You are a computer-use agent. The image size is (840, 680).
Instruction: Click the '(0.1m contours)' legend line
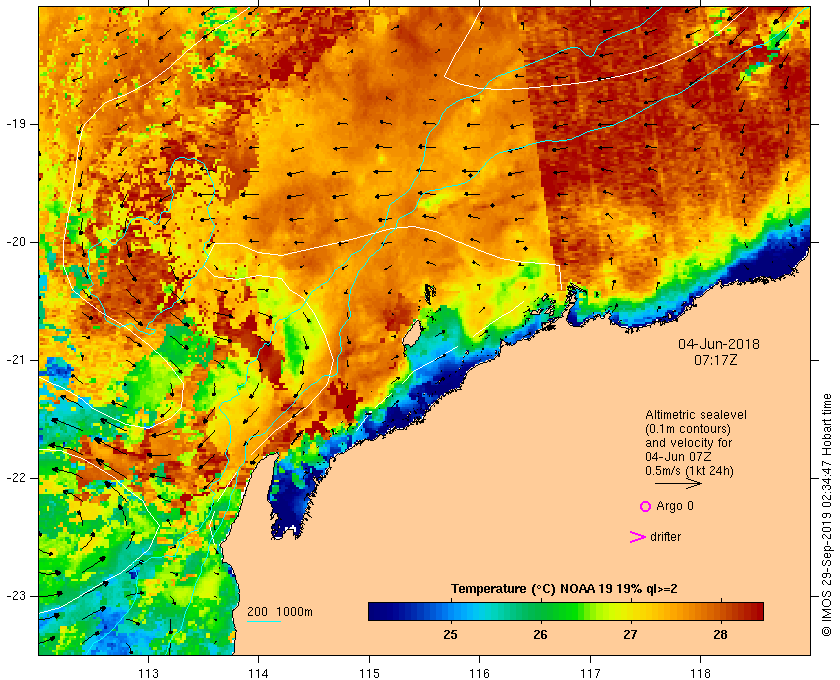tap(688, 429)
